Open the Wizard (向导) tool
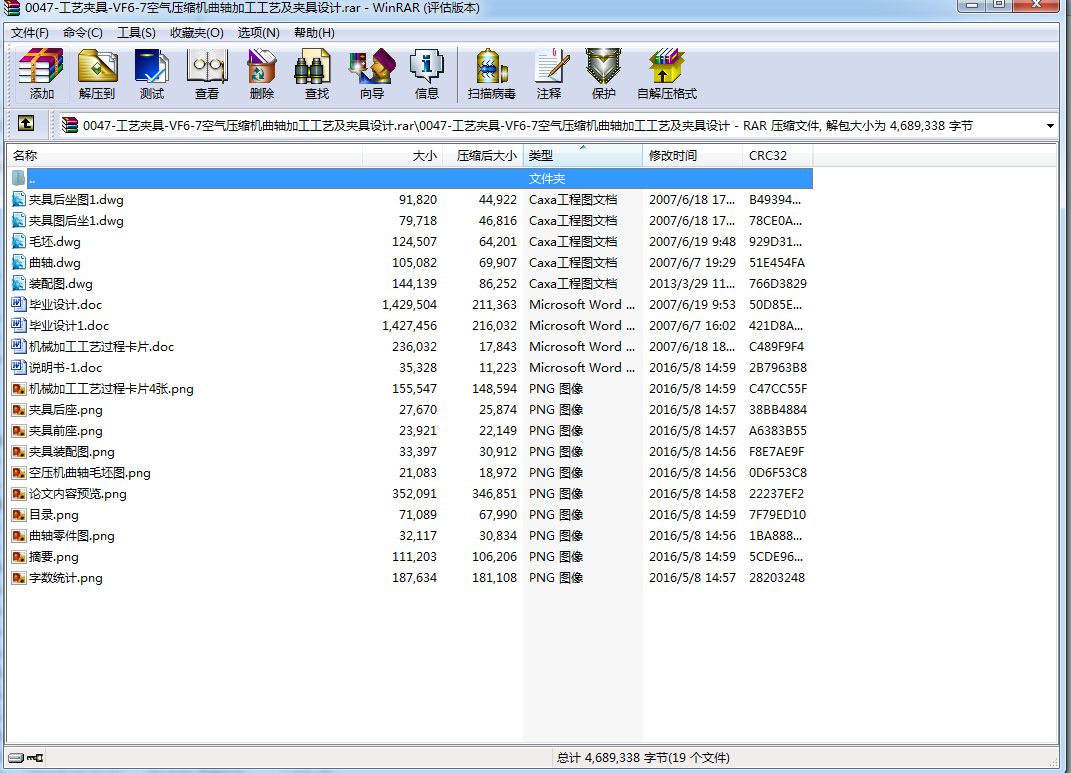This screenshot has height=773, width=1071. click(x=372, y=74)
